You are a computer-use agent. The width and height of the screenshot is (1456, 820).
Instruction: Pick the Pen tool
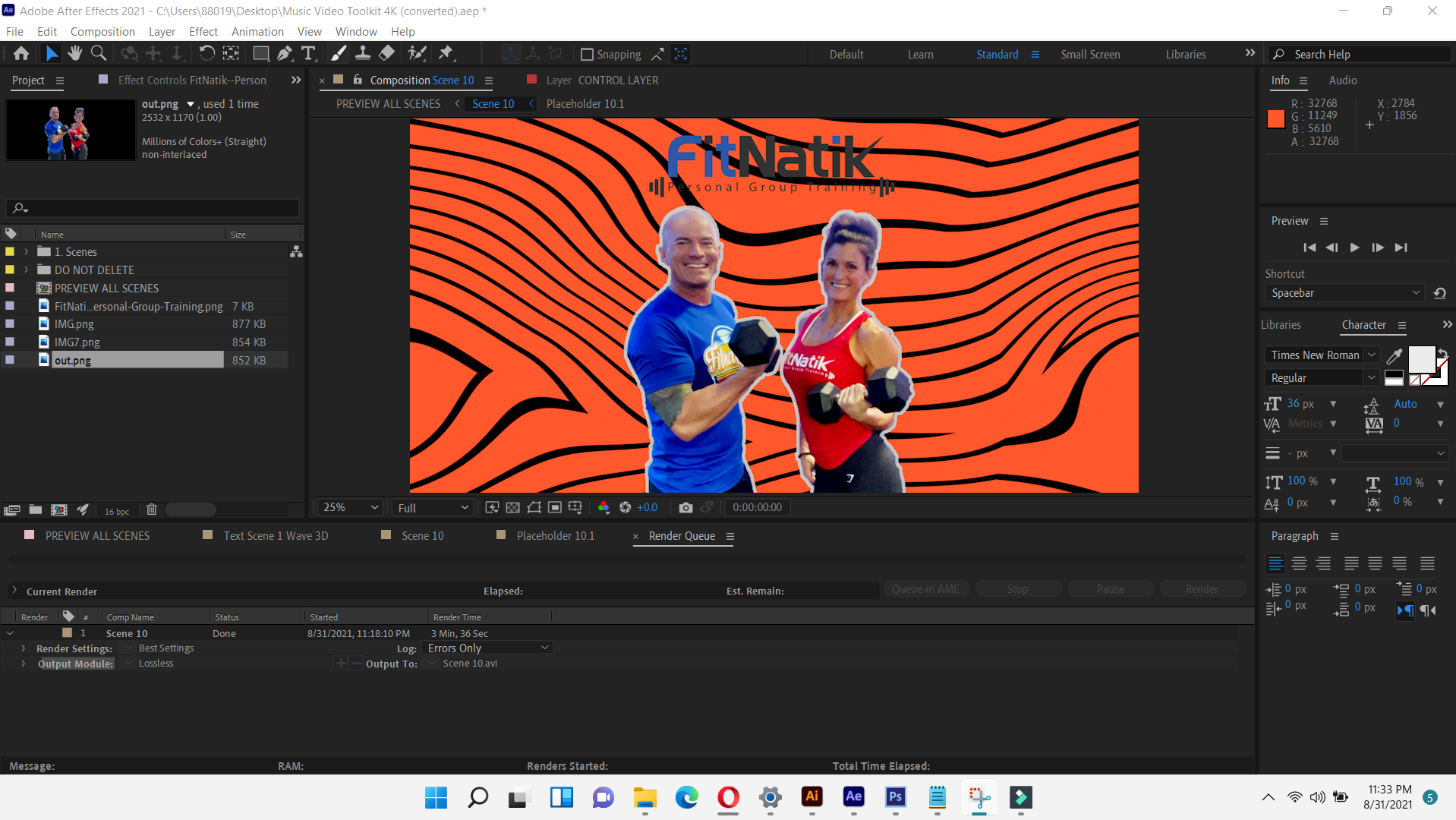[x=284, y=53]
